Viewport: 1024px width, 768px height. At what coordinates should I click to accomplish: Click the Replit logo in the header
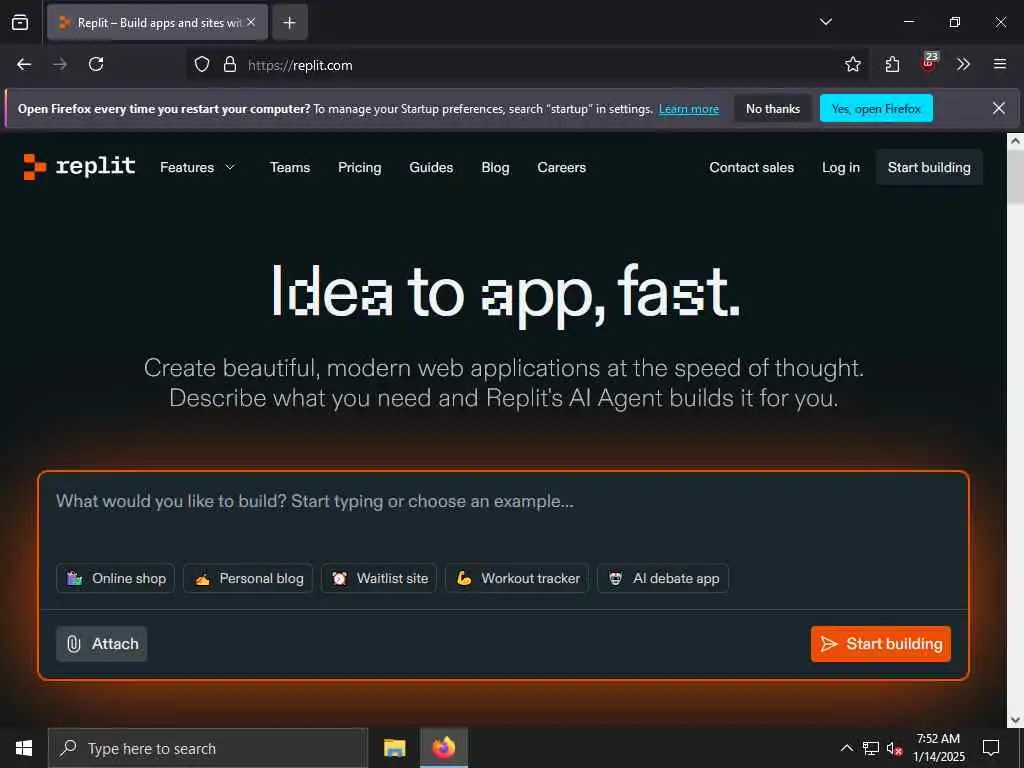(79, 167)
